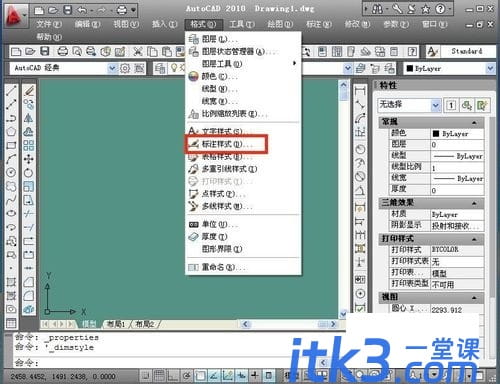The height and width of the screenshot is (384, 500).
Task: Toggle Grid display in status bar
Action: [159, 376]
